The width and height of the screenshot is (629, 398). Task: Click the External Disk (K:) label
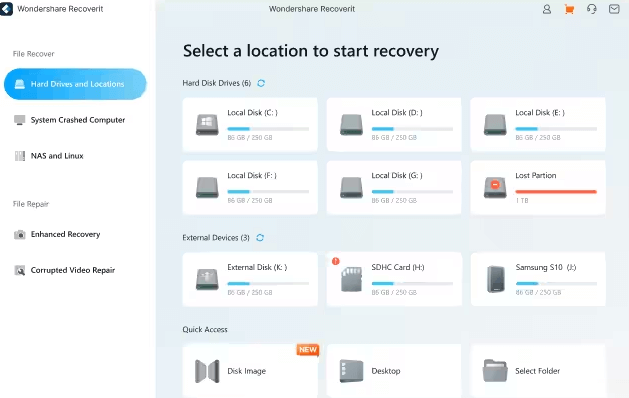click(x=257, y=267)
